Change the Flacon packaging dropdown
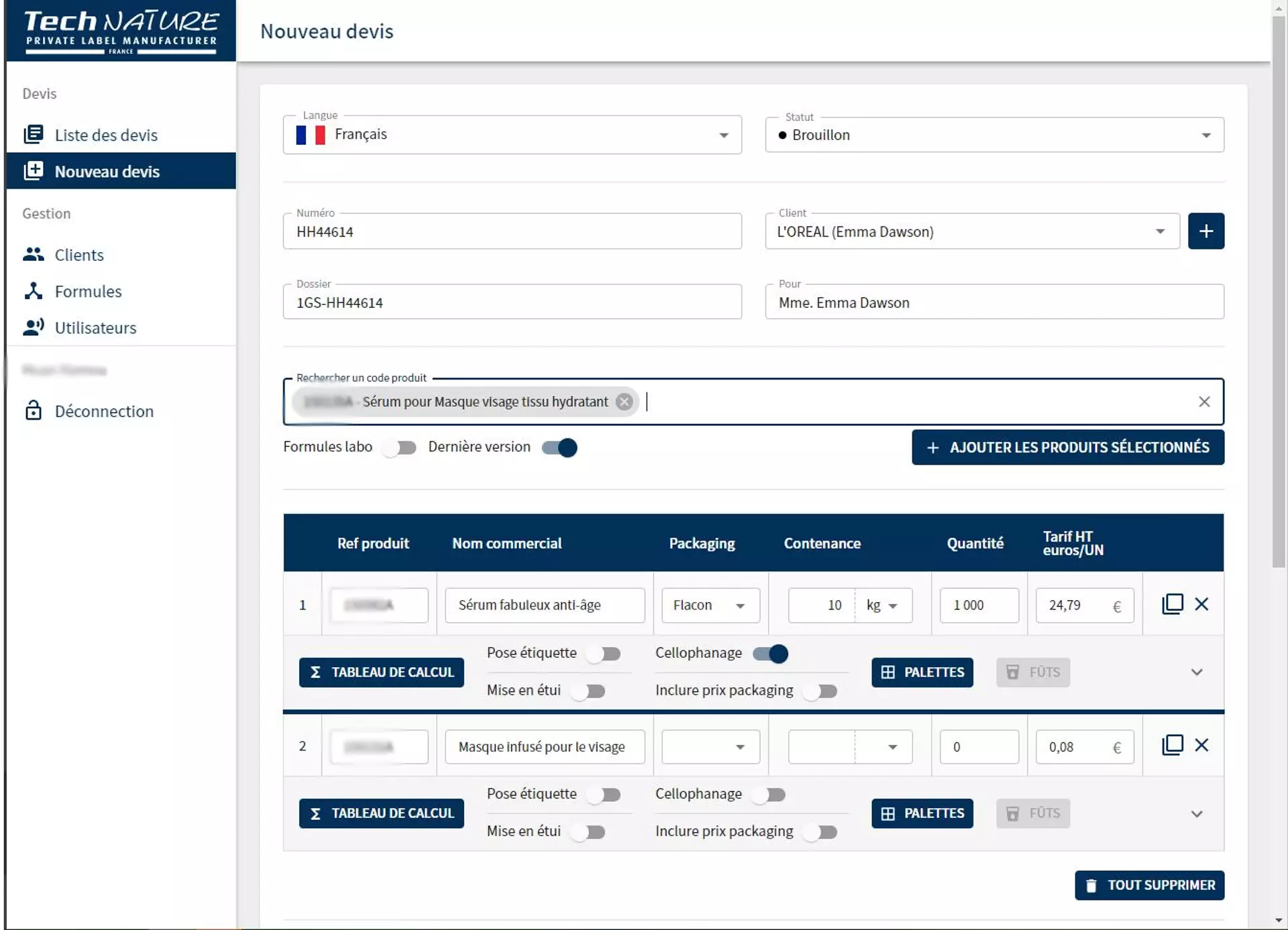The width and height of the screenshot is (1288, 930). 741,605
